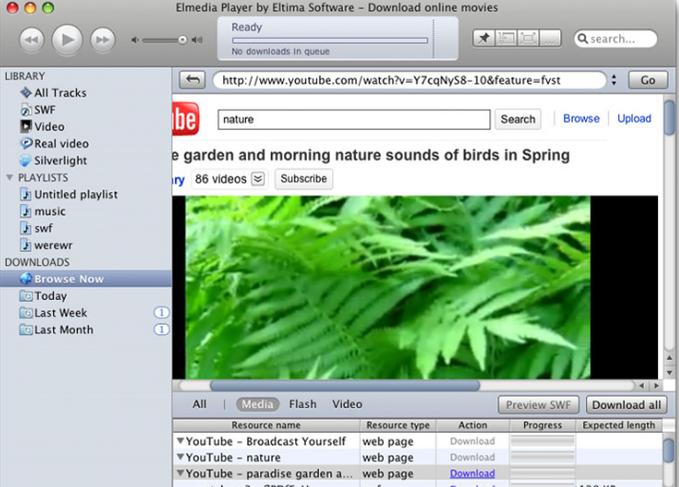Click the YouTube Search button

click(518, 119)
